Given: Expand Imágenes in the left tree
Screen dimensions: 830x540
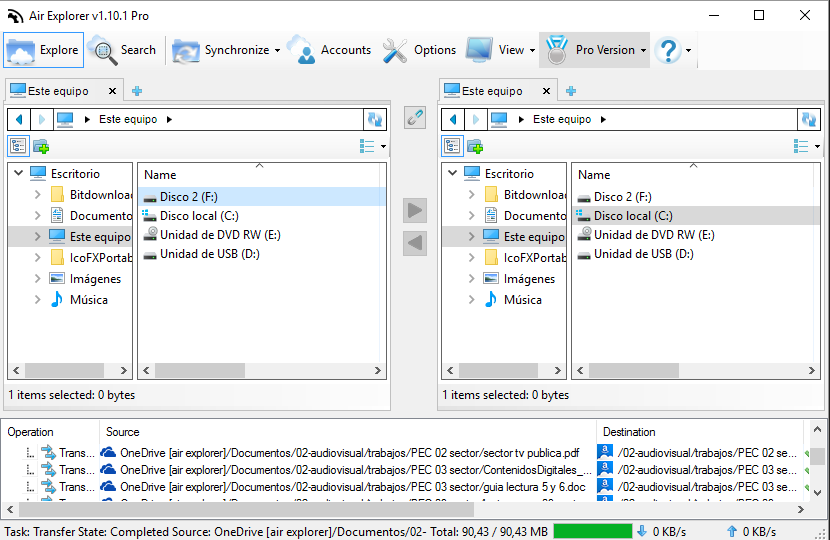Looking at the screenshot, I should click(38, 278).
